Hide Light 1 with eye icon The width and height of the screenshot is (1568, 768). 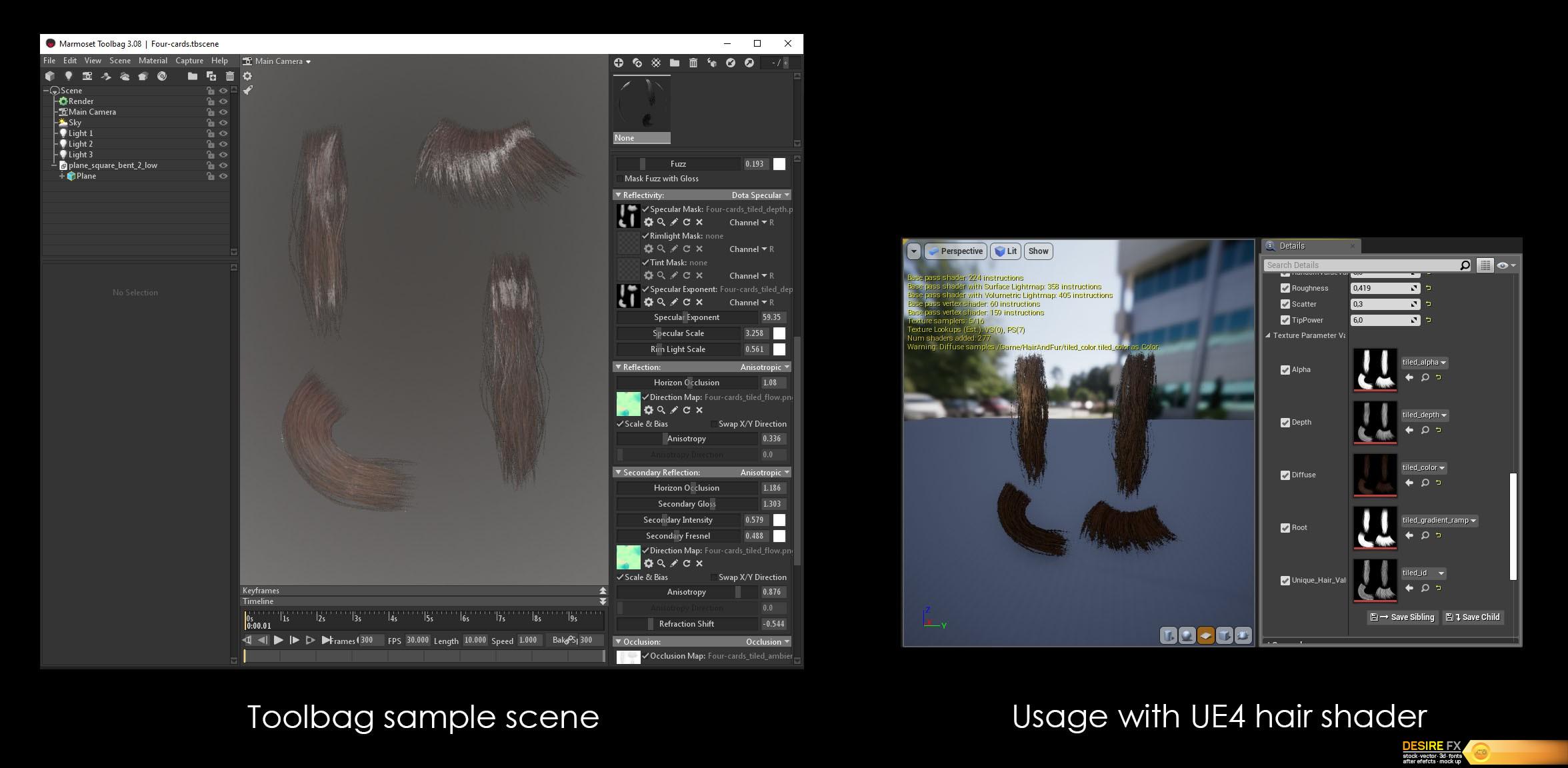[223, 133]
